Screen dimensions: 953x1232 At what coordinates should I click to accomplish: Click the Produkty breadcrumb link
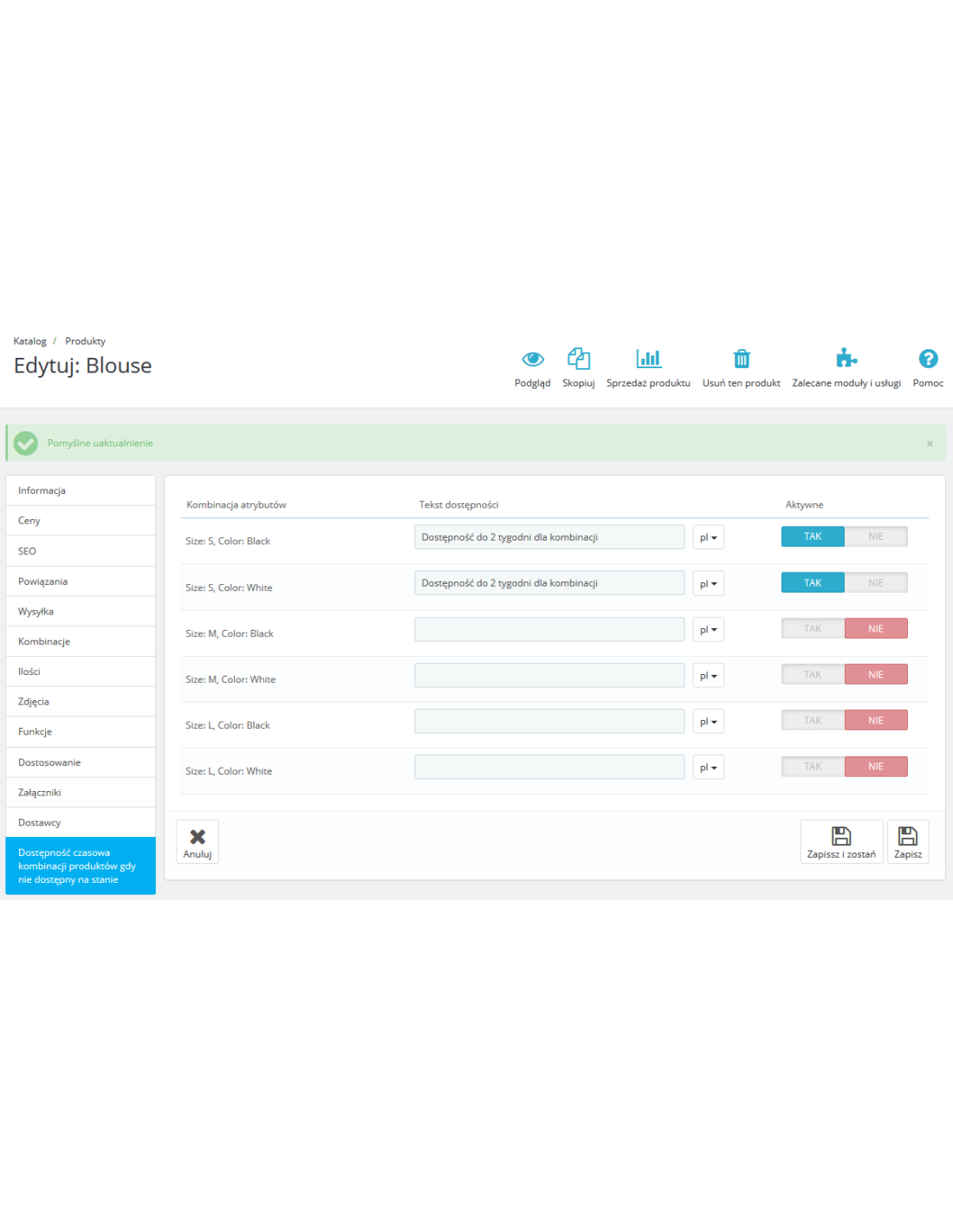[x=85, y=341]
